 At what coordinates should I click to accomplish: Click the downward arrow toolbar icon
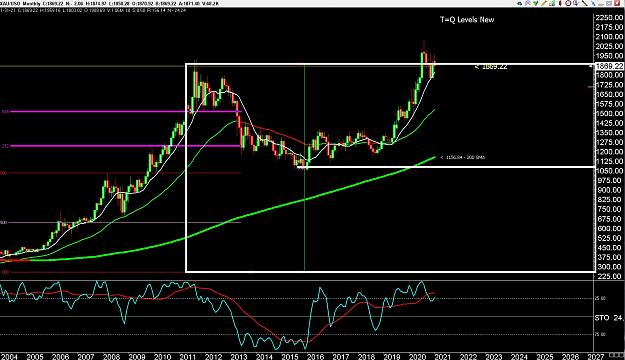coord(576,3)
